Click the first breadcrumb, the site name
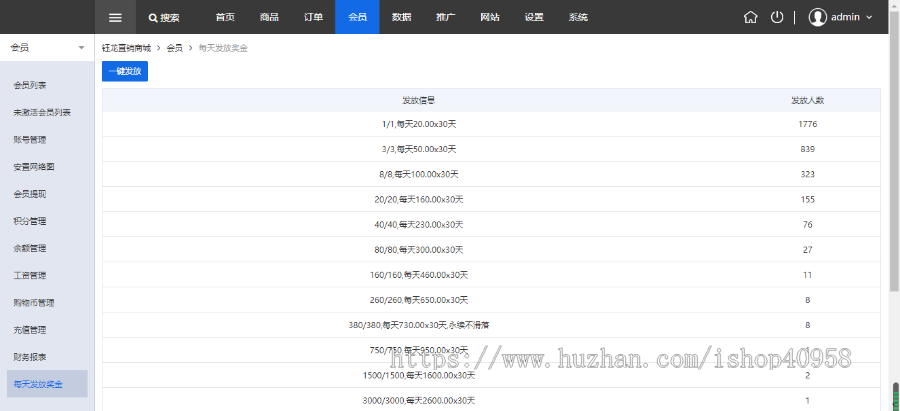 pyautogui.click(x=126, y=48)
